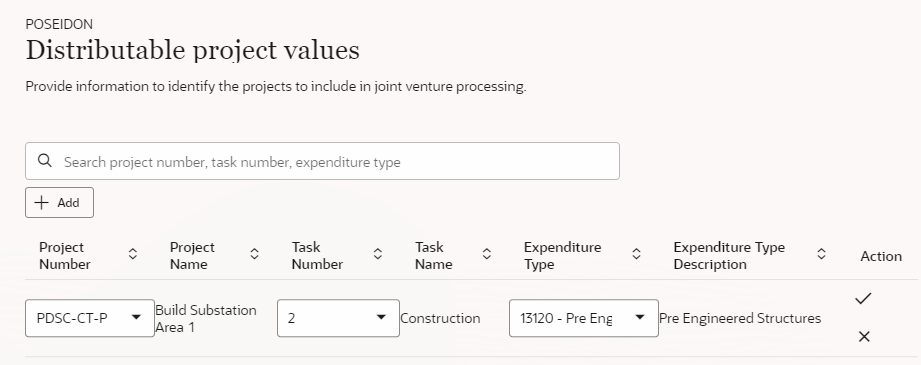
Task: Sort by Task Number column
Action: click(x=378, y=254)
